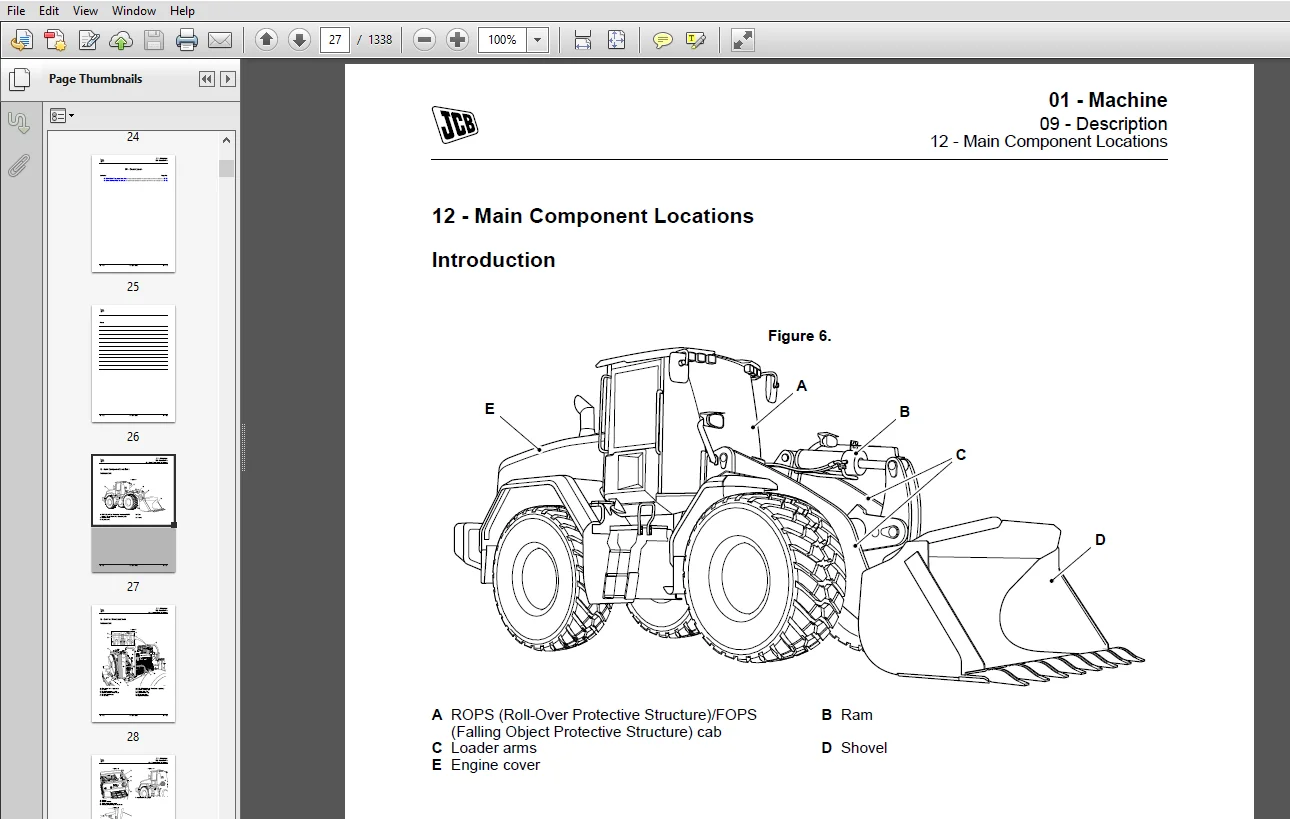
Task: Click the 'Figure 6.' caption
Action: click(799, 336)
